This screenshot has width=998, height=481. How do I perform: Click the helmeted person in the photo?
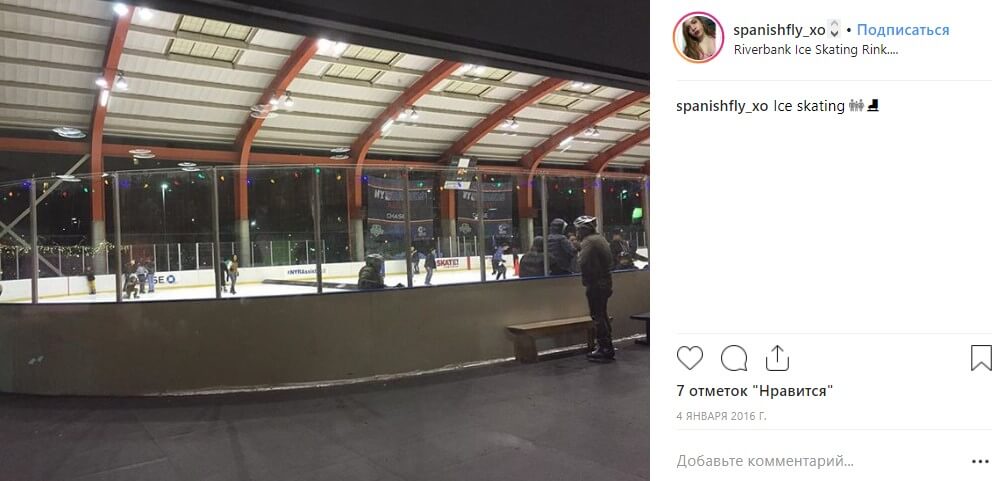click(x=594, y=288)
